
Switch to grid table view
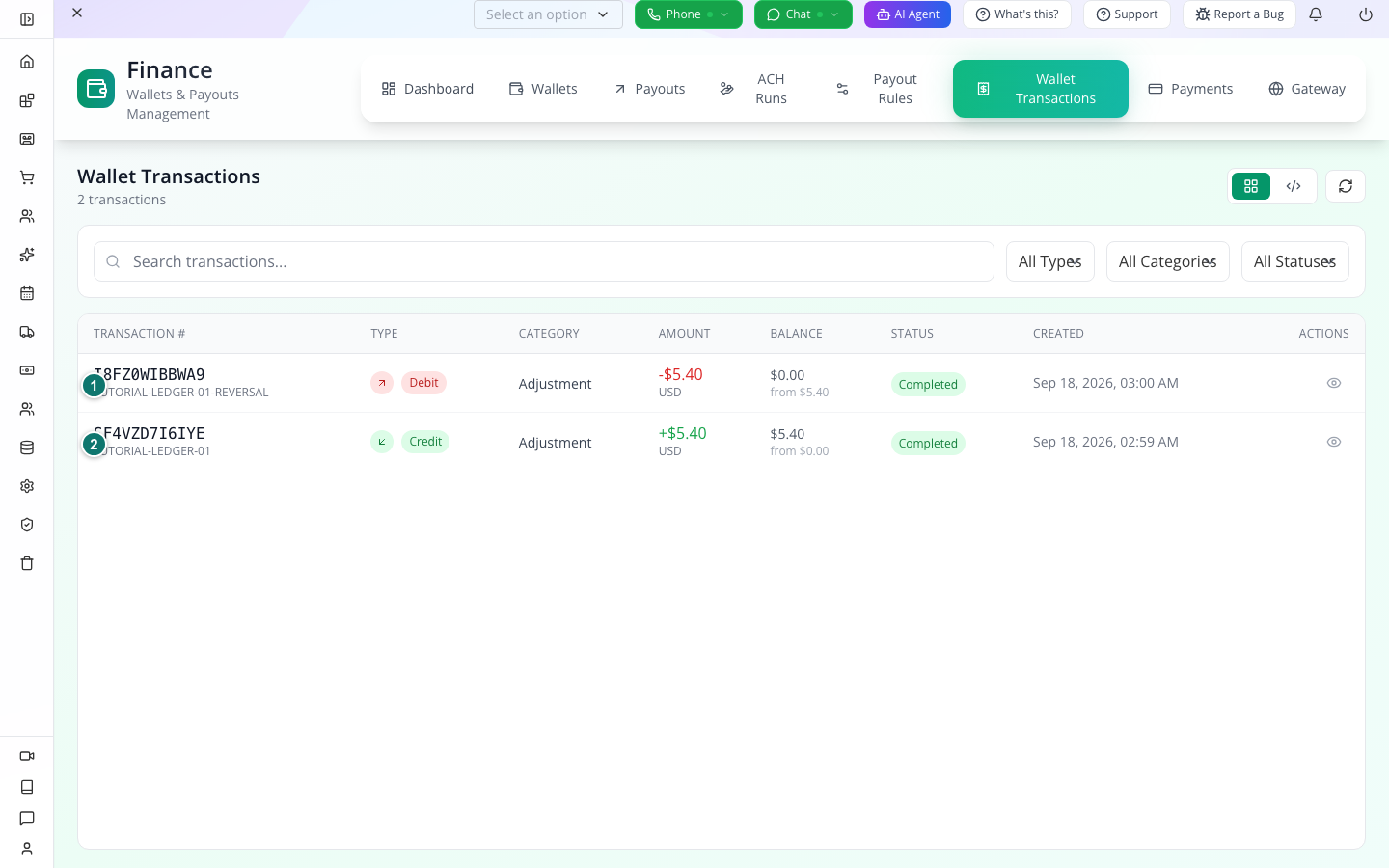pos(1251,186)
